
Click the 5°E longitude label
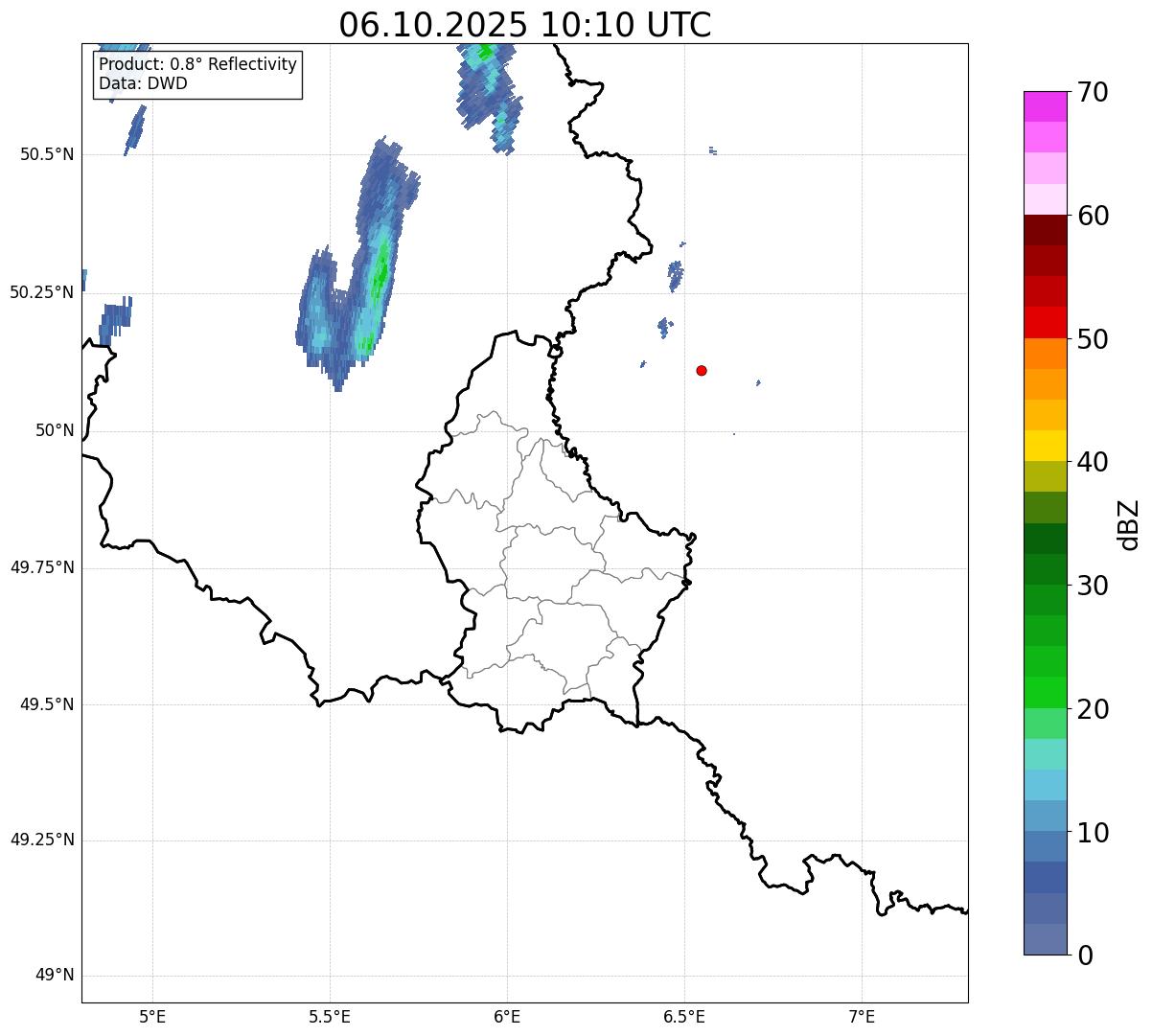152,1017
